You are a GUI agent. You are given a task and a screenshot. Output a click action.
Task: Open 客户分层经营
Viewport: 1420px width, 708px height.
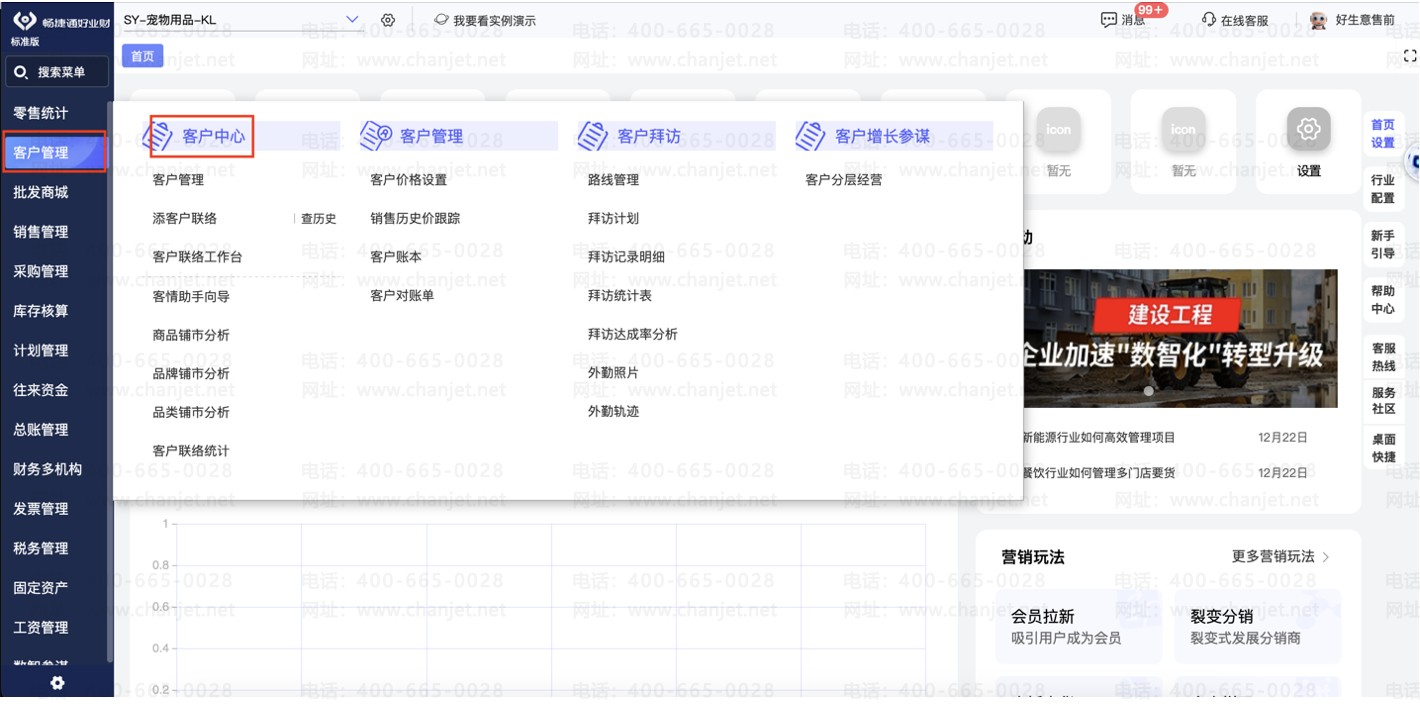844,180
